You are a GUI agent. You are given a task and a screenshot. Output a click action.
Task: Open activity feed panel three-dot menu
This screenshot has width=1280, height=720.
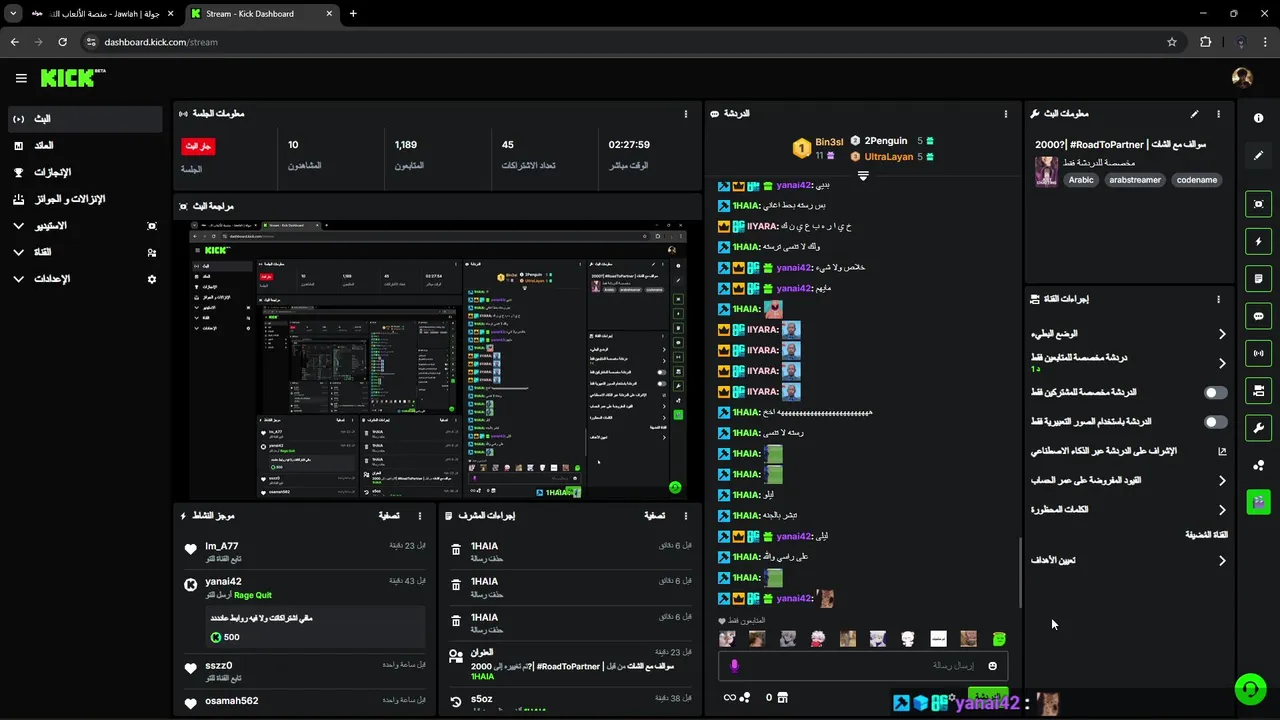(420, 516)
